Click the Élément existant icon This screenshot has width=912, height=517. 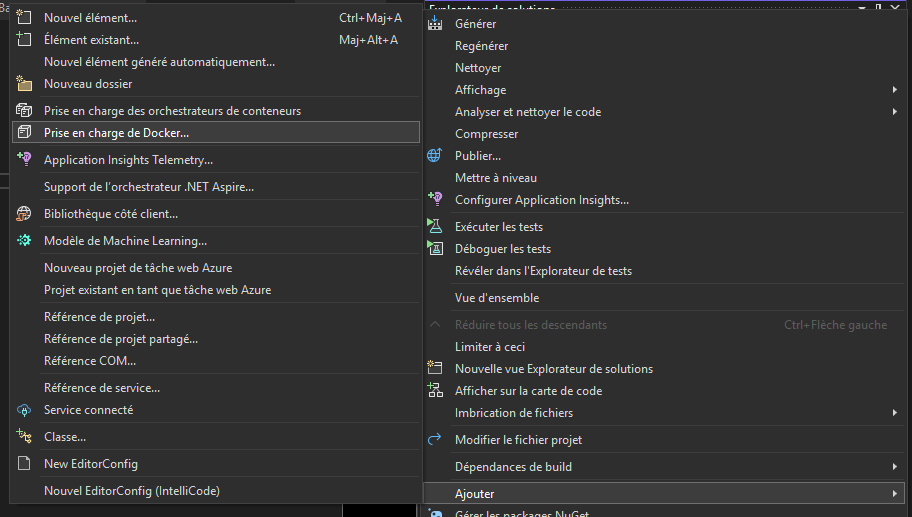click(24, 40)
